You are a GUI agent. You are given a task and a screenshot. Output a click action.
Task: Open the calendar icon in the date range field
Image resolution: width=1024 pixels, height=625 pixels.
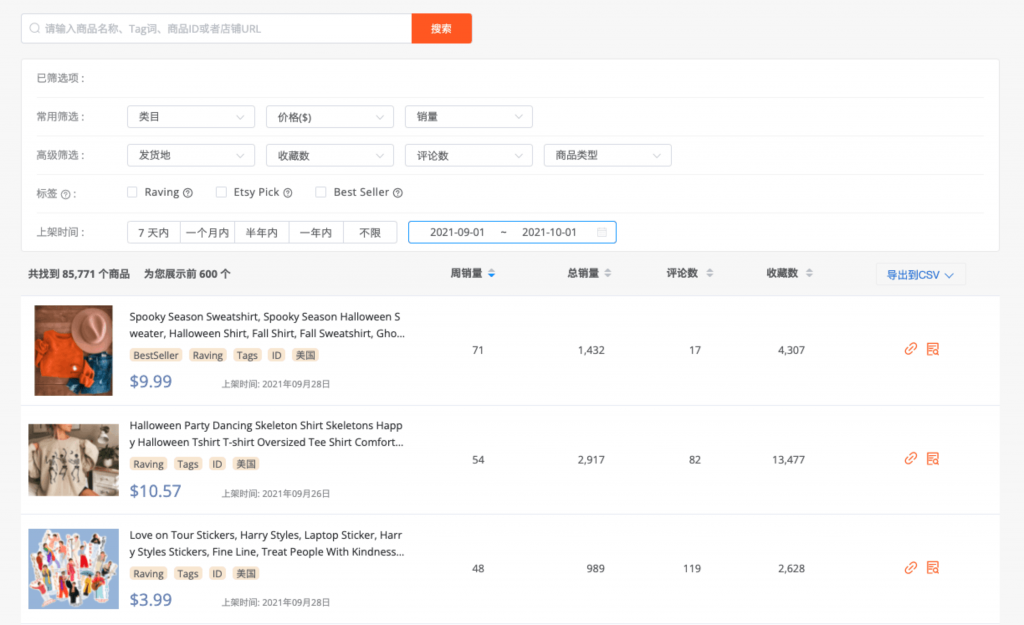(602, 230)
